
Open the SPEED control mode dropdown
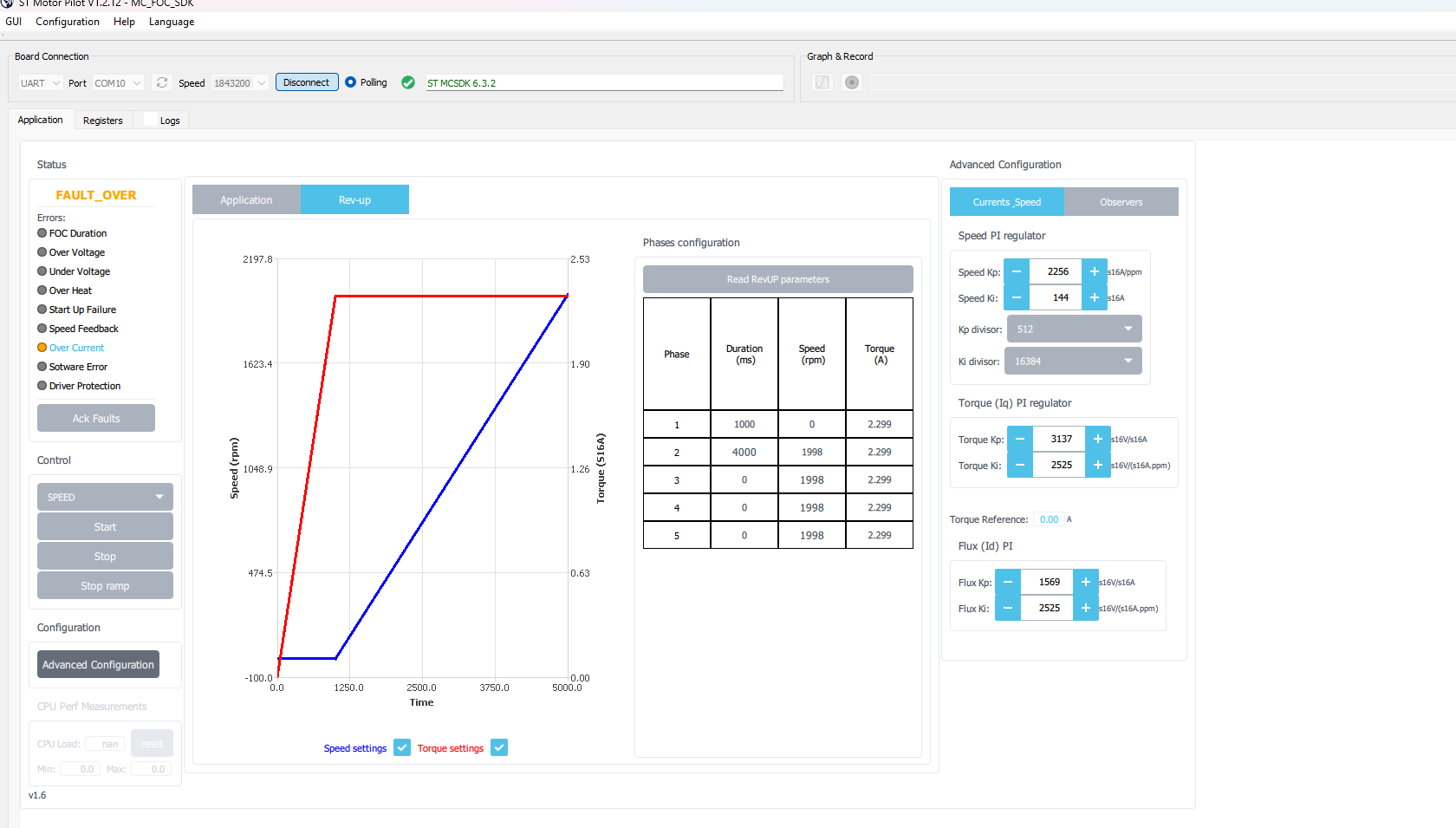pyautogui.click(x=104, y=496)
